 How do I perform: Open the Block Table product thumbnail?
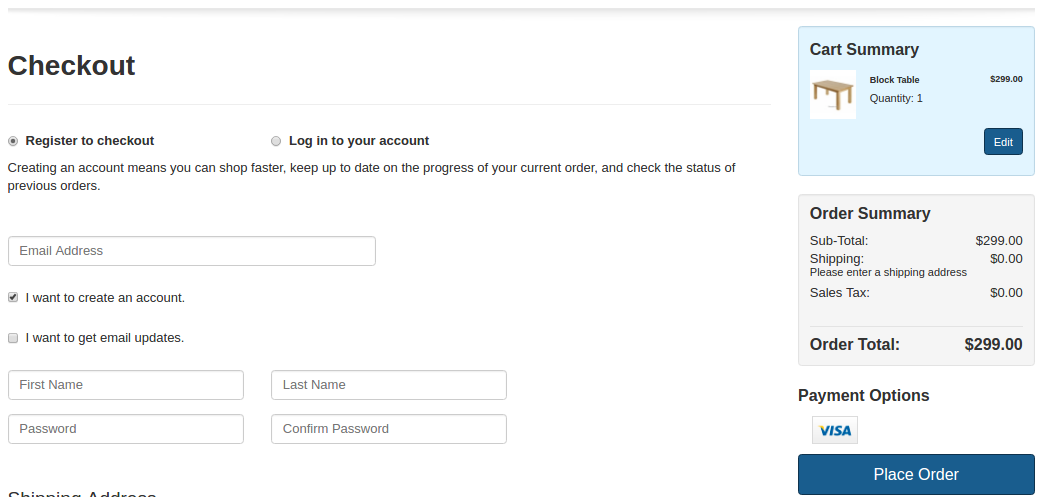pos(833,95)
